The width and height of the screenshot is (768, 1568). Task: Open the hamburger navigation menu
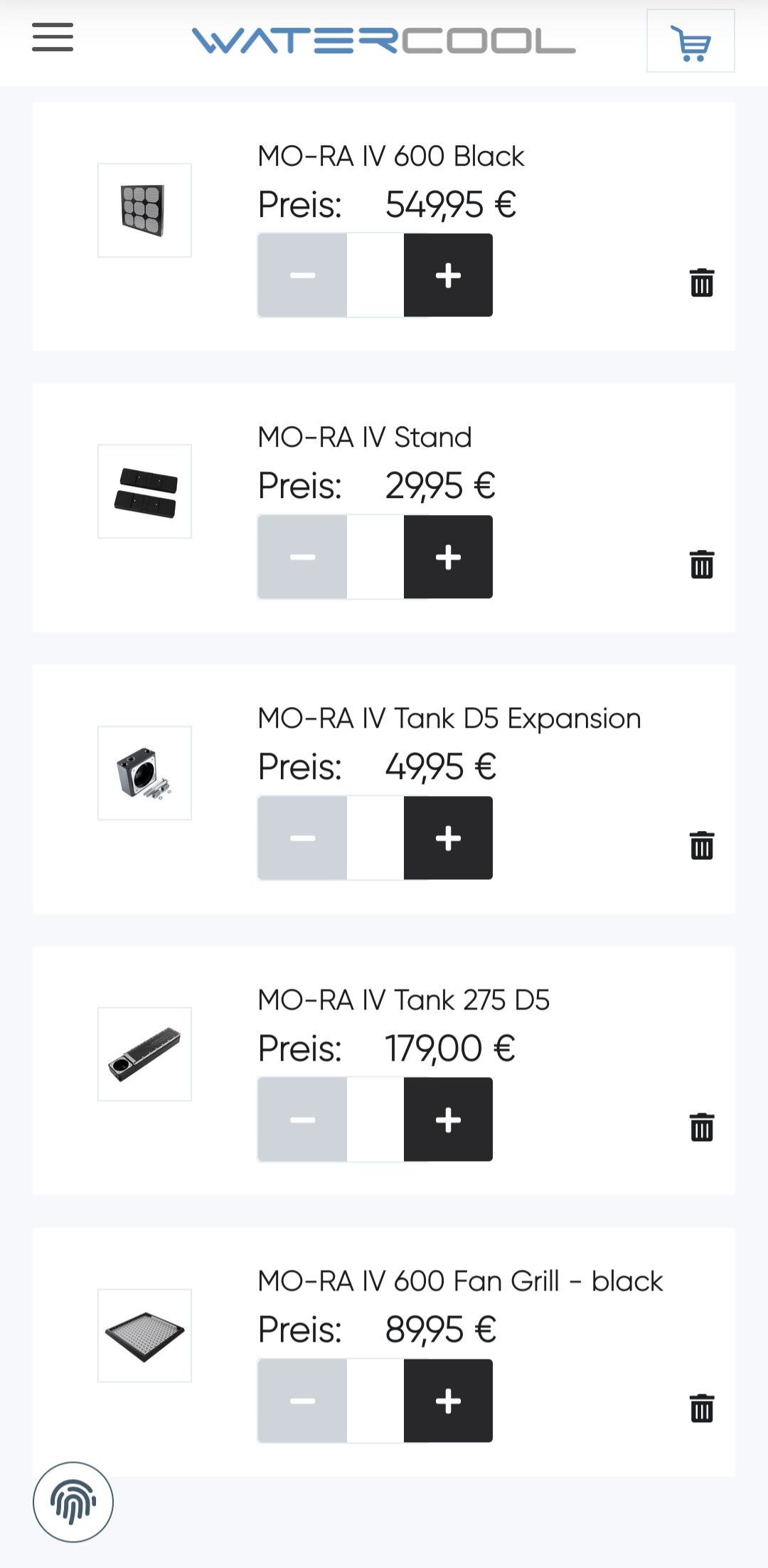[x=53, y=38]
